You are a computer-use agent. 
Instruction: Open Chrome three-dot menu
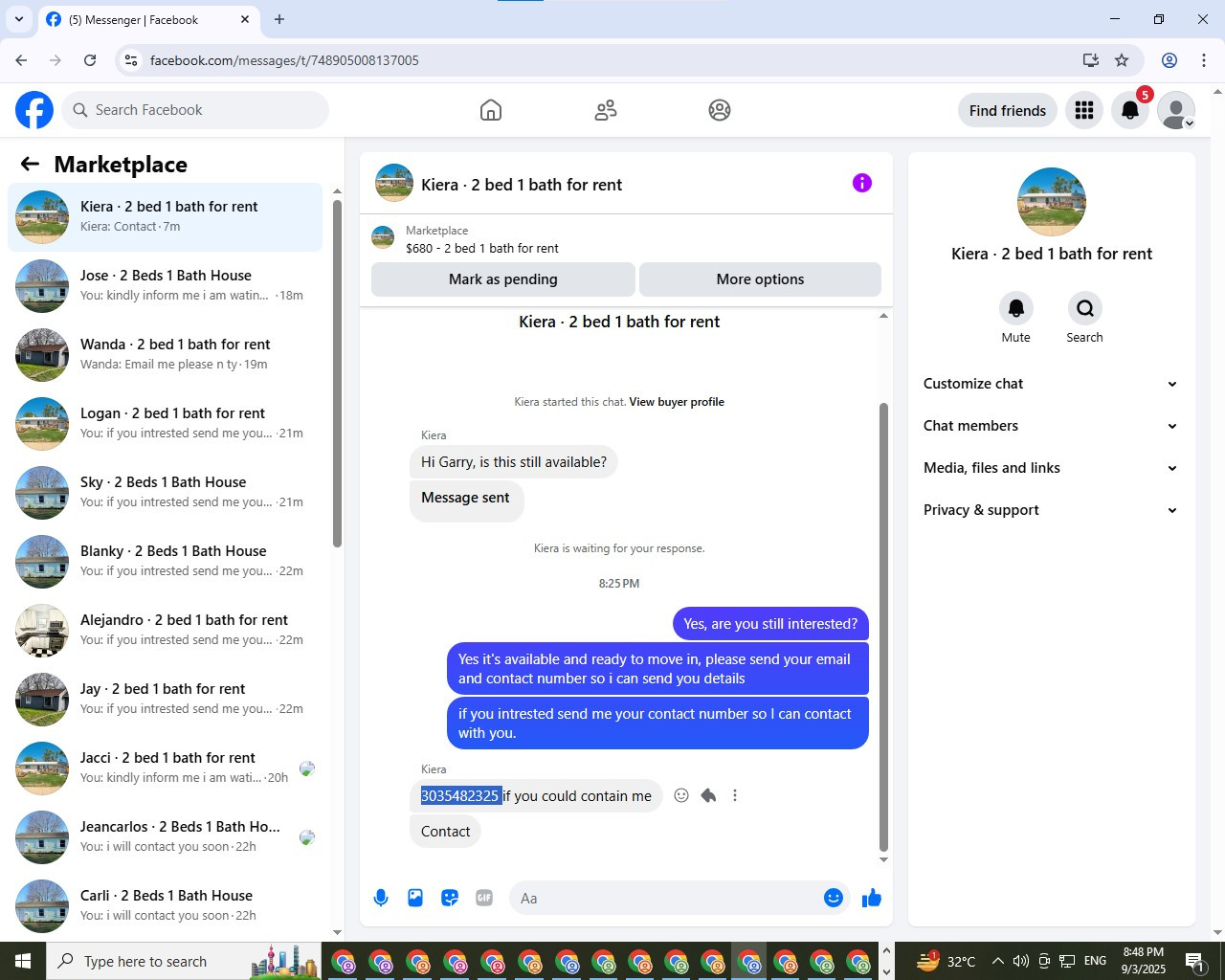coord(1204,60)
